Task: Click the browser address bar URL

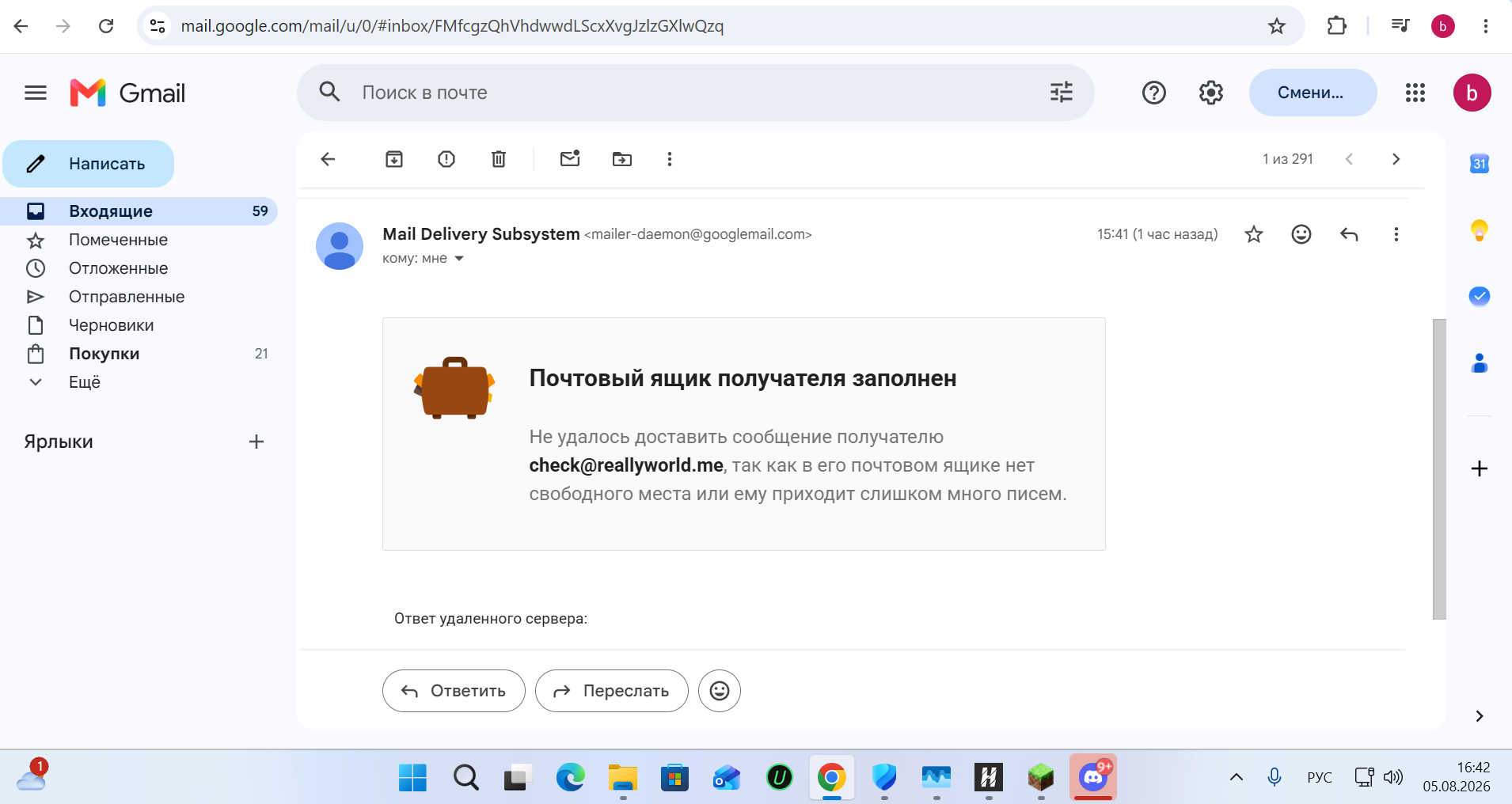Action: point(452,26)
